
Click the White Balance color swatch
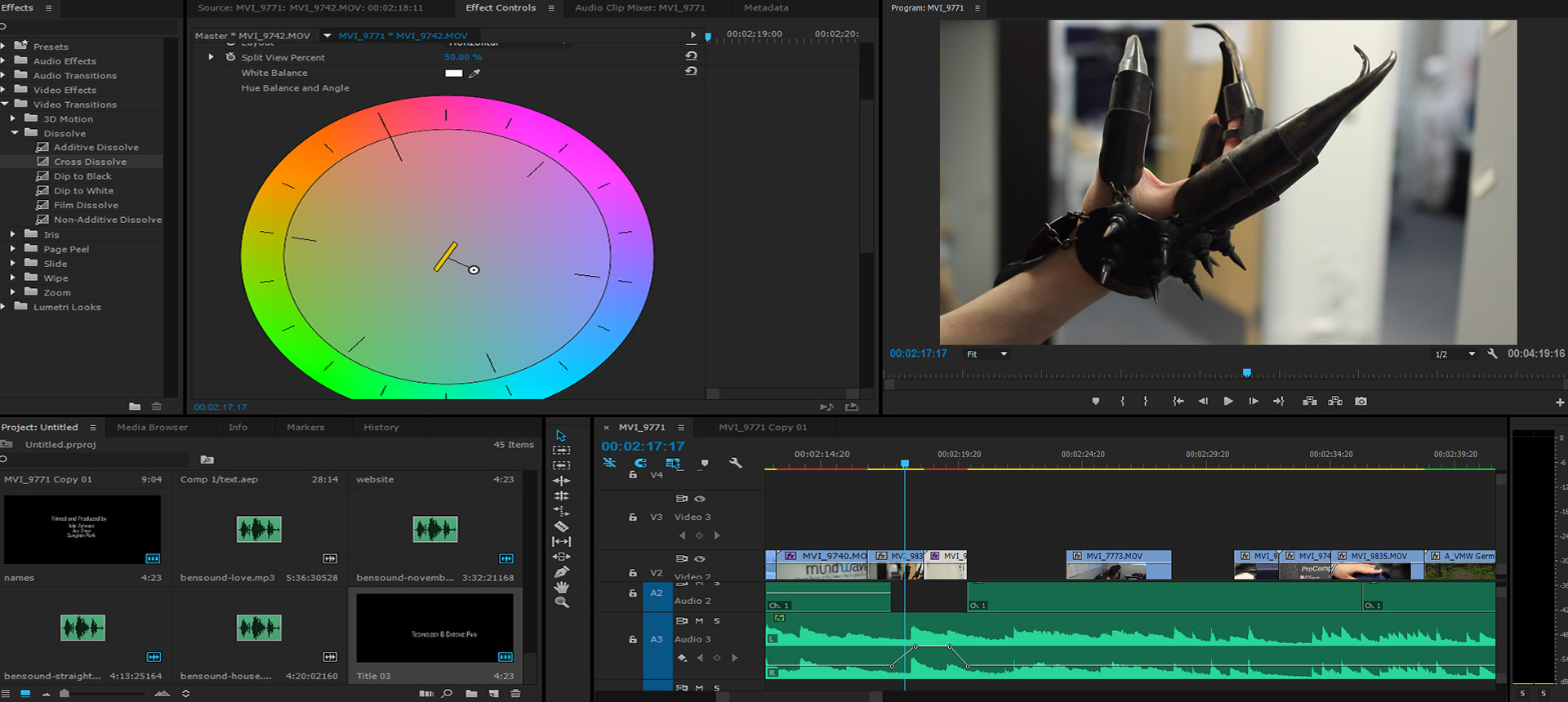[453, 73]
